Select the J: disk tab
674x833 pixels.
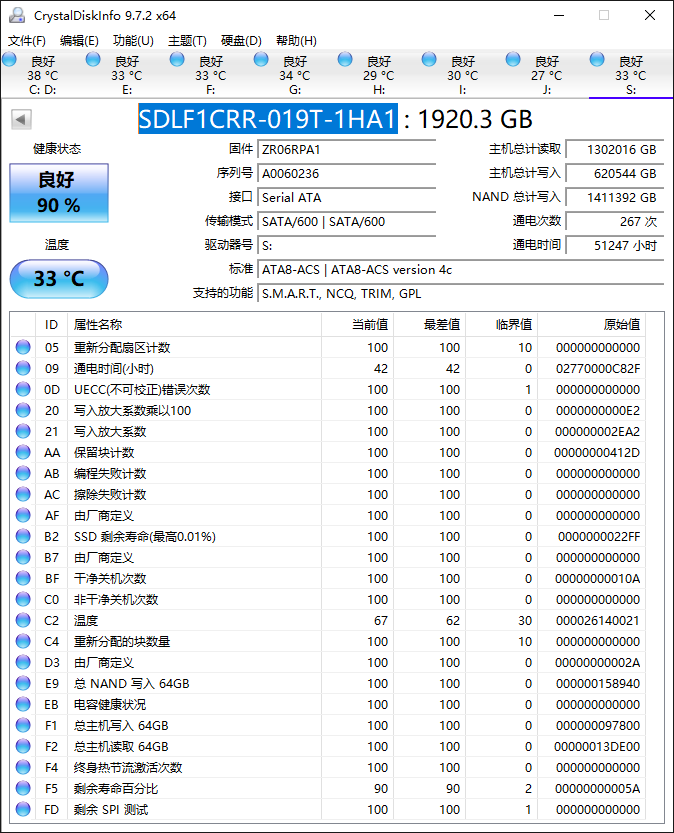coord(546,75)
